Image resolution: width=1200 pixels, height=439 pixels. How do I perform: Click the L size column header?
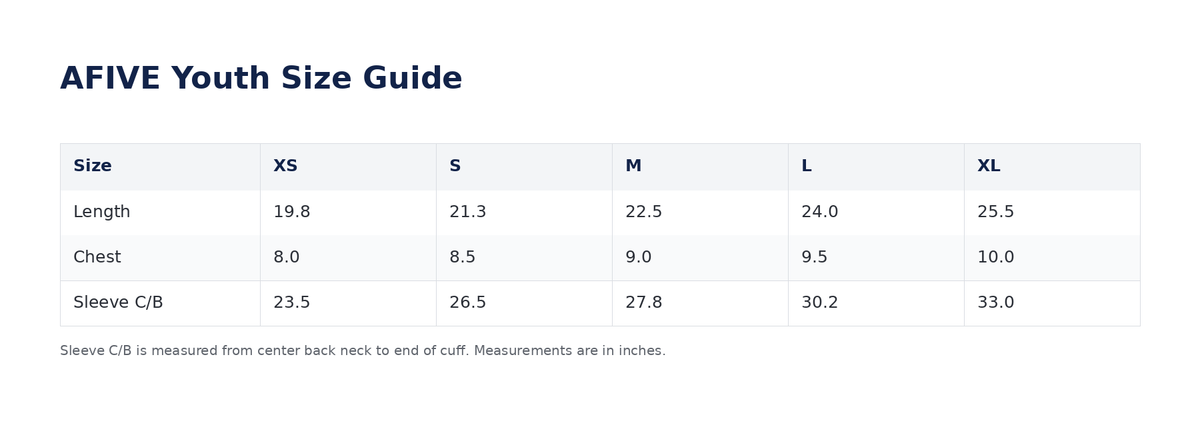click(x=876, y=166)
